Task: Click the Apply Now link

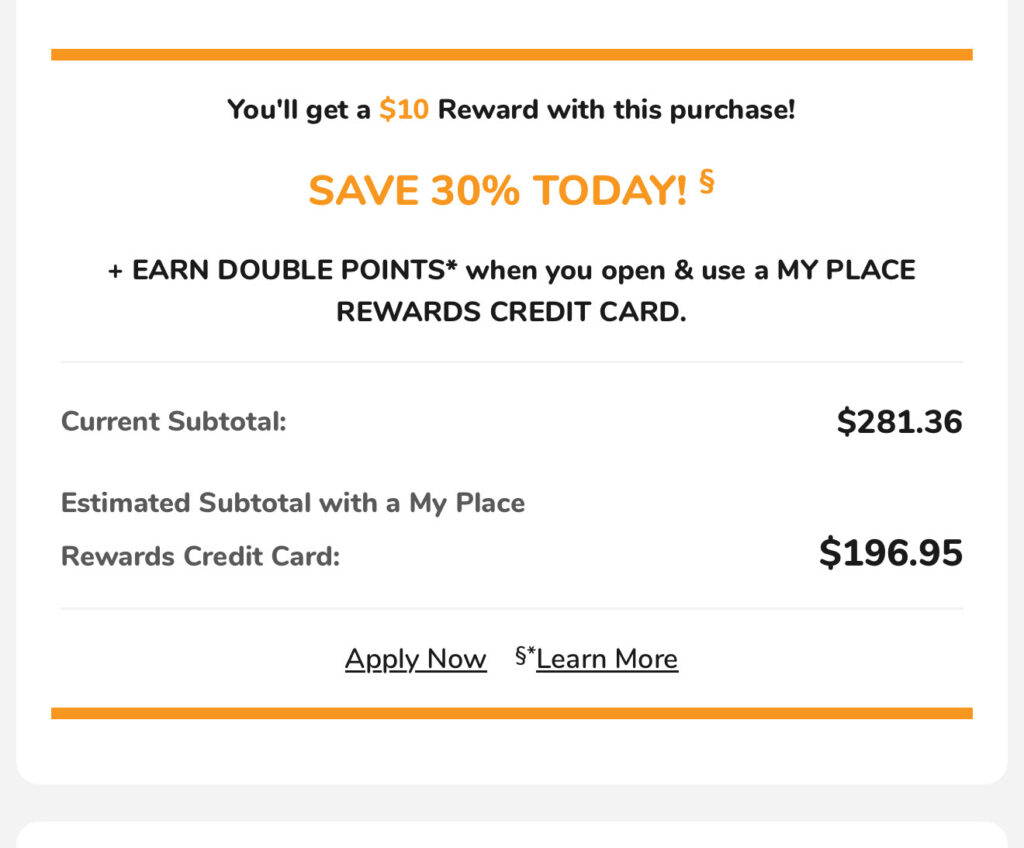Action: tap(415, 659)
